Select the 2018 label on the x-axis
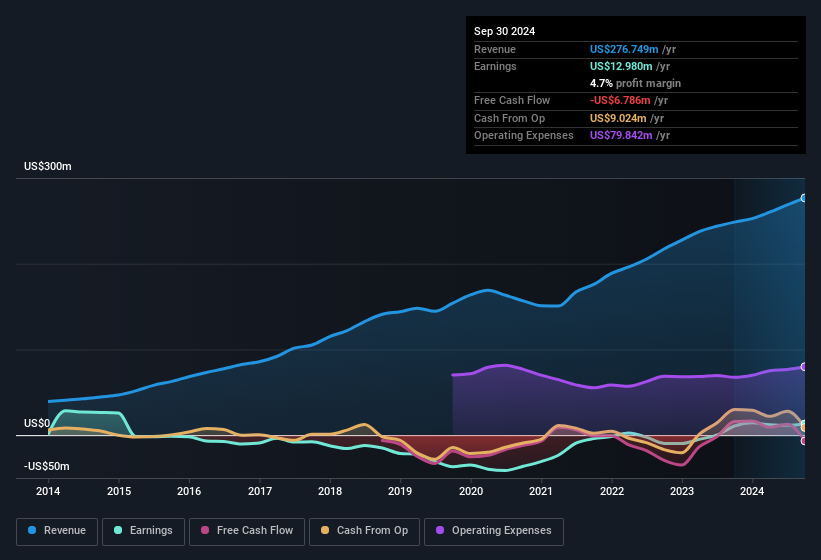This screenshot has width=821, height=560. (x=330, y=491)
